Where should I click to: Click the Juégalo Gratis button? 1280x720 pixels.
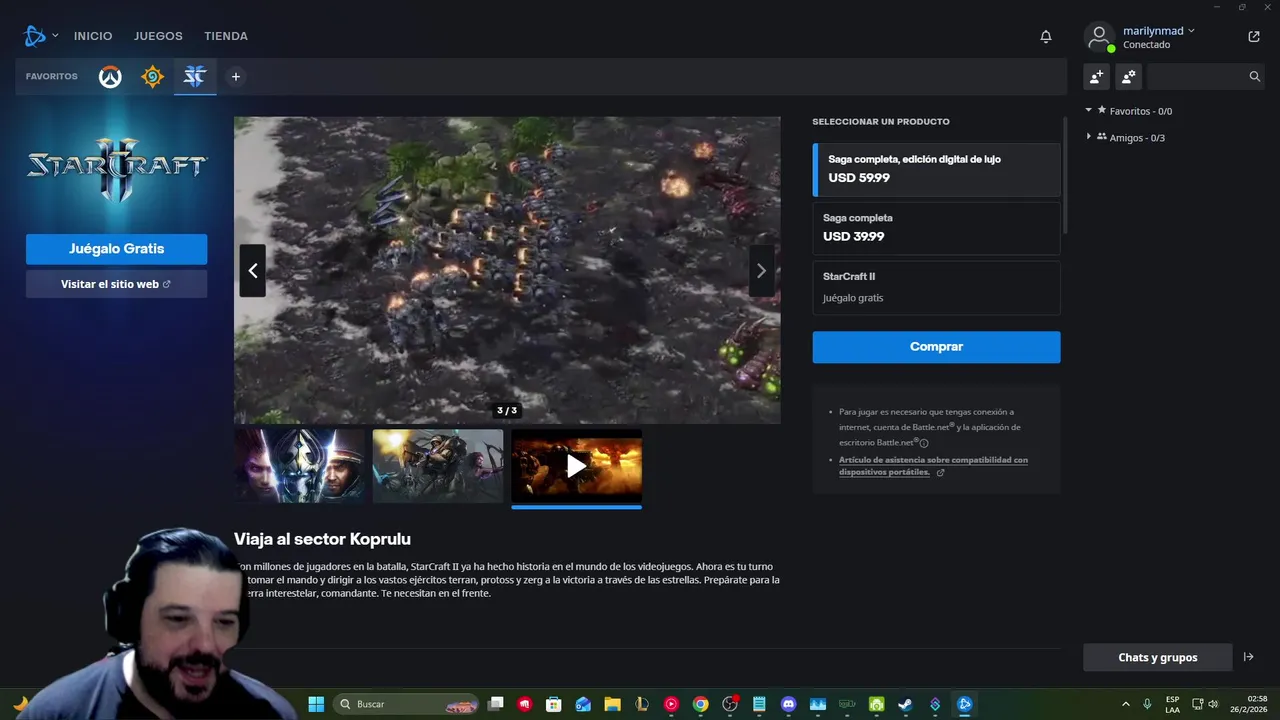[x=116, y=249]
